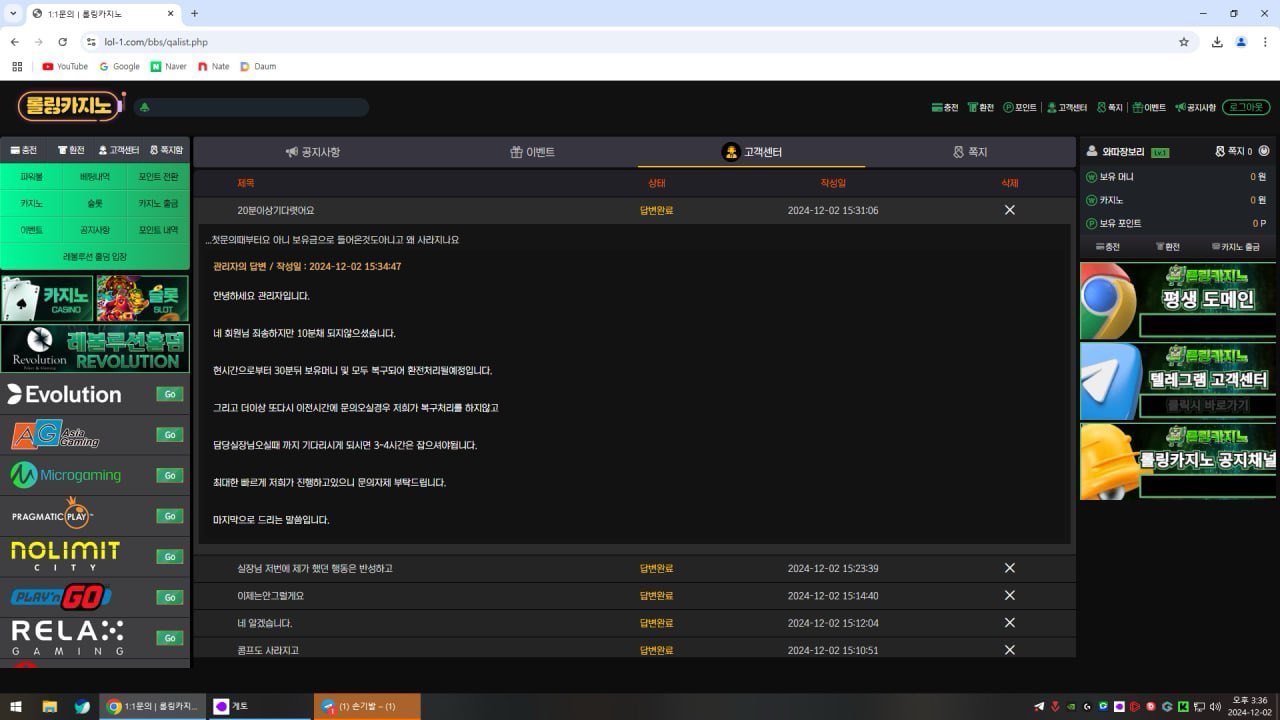Click the 로그아웃 button
The height and width of the screenshot is (720, 1280).
(x=1245, y=107)
